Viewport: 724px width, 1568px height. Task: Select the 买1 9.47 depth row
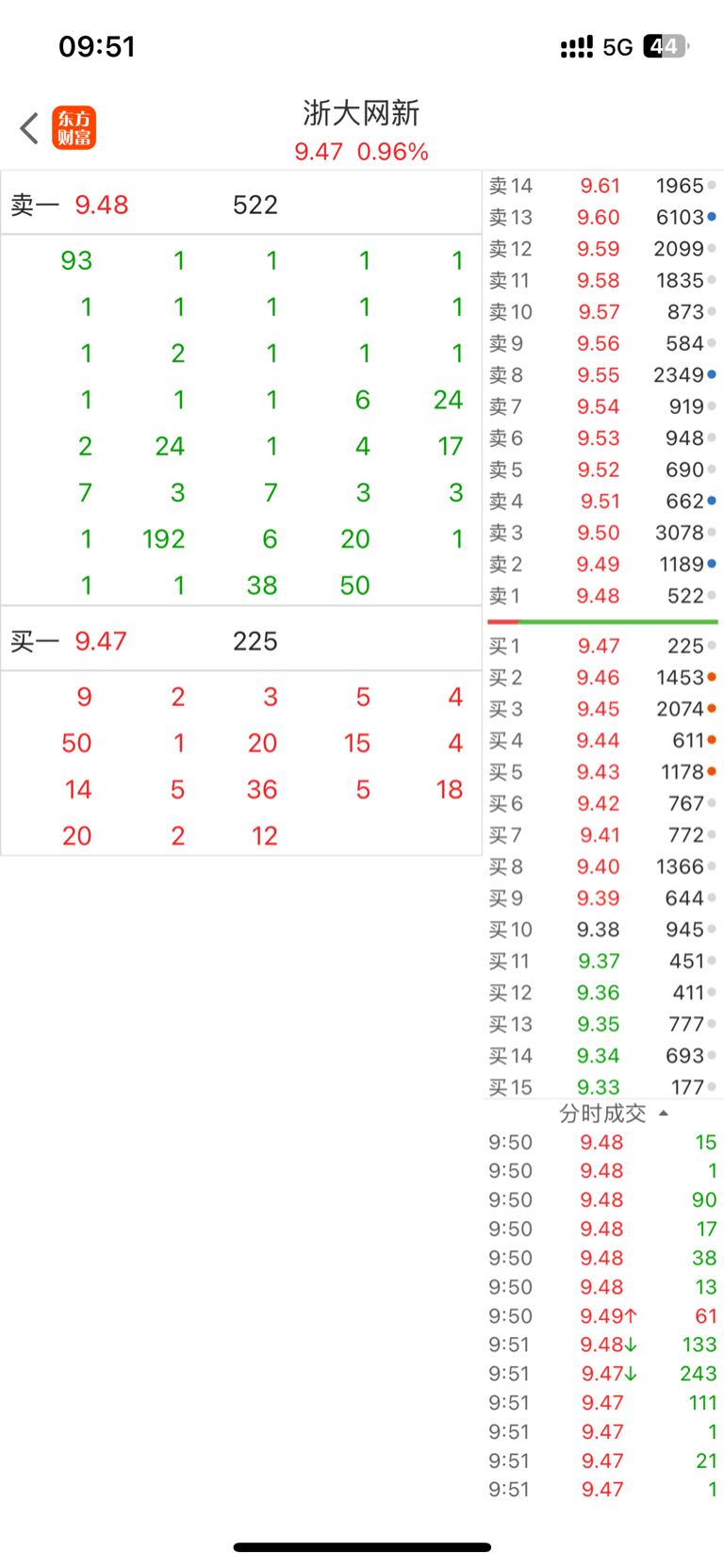[x=603, y=646]
